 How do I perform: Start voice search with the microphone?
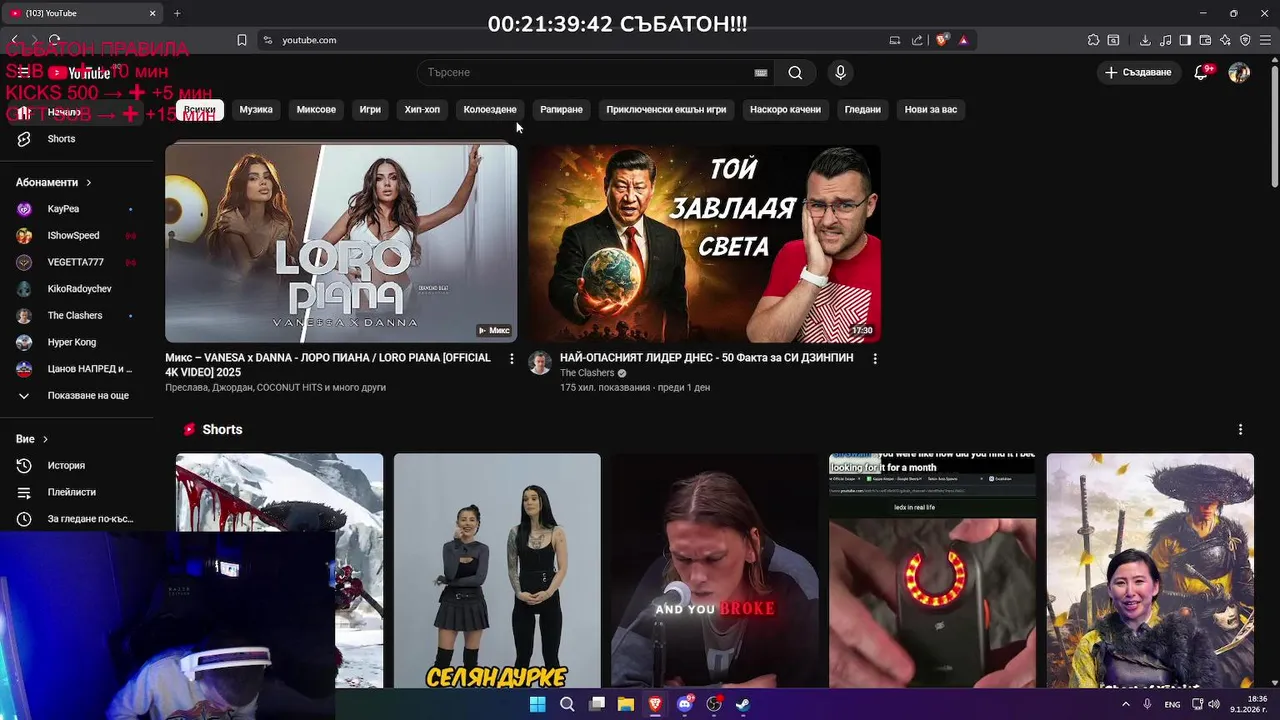click(840, 72)
